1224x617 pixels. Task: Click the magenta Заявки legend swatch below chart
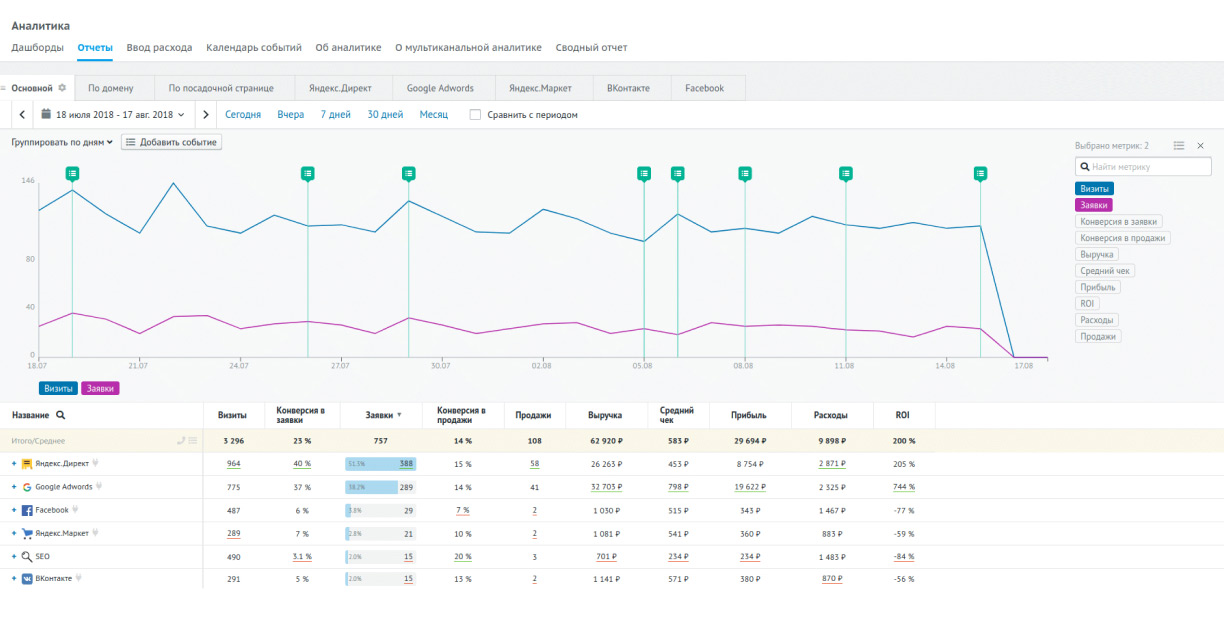click(100, 388)
